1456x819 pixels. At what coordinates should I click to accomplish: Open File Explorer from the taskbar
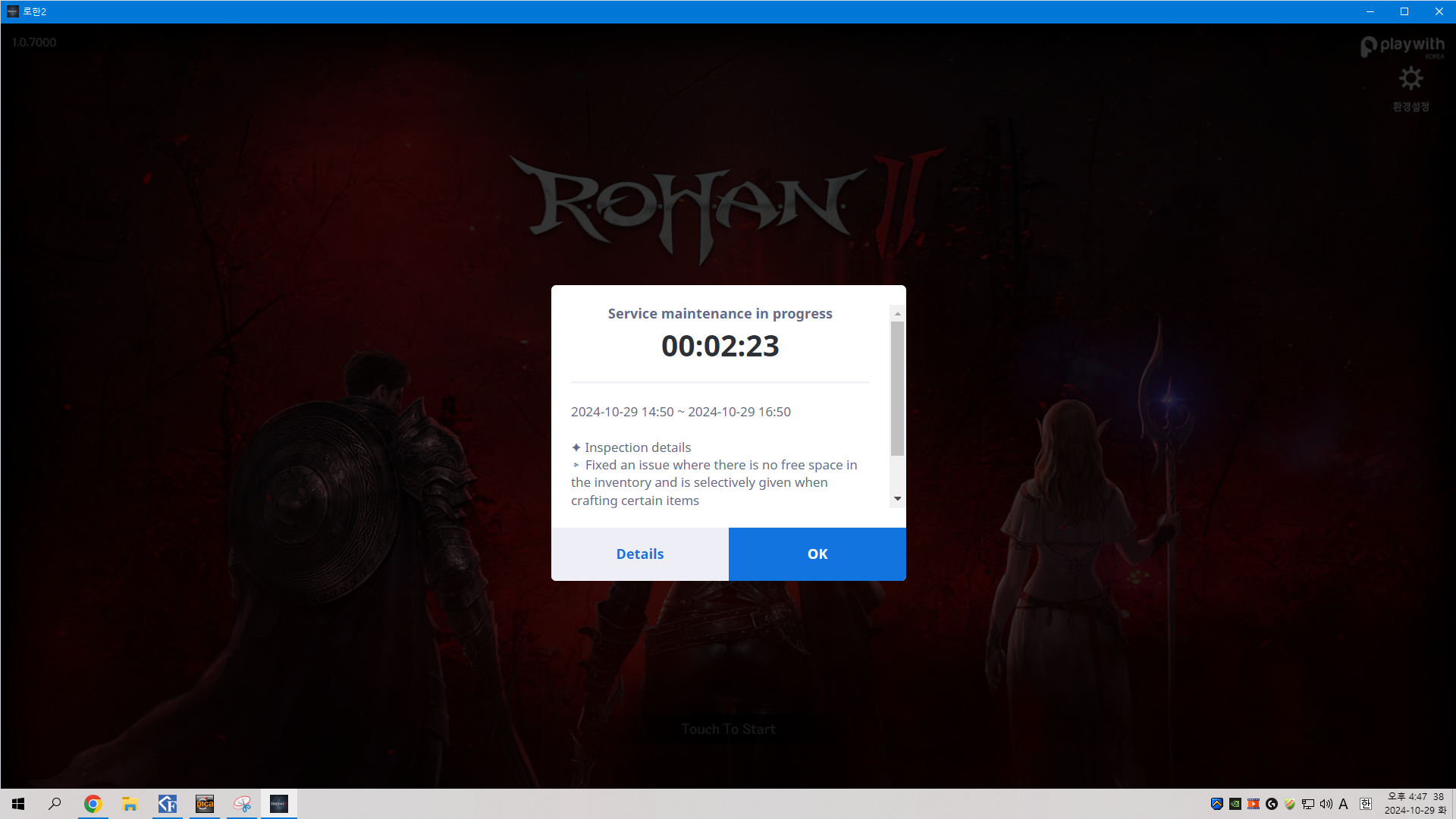coord(130,804)
